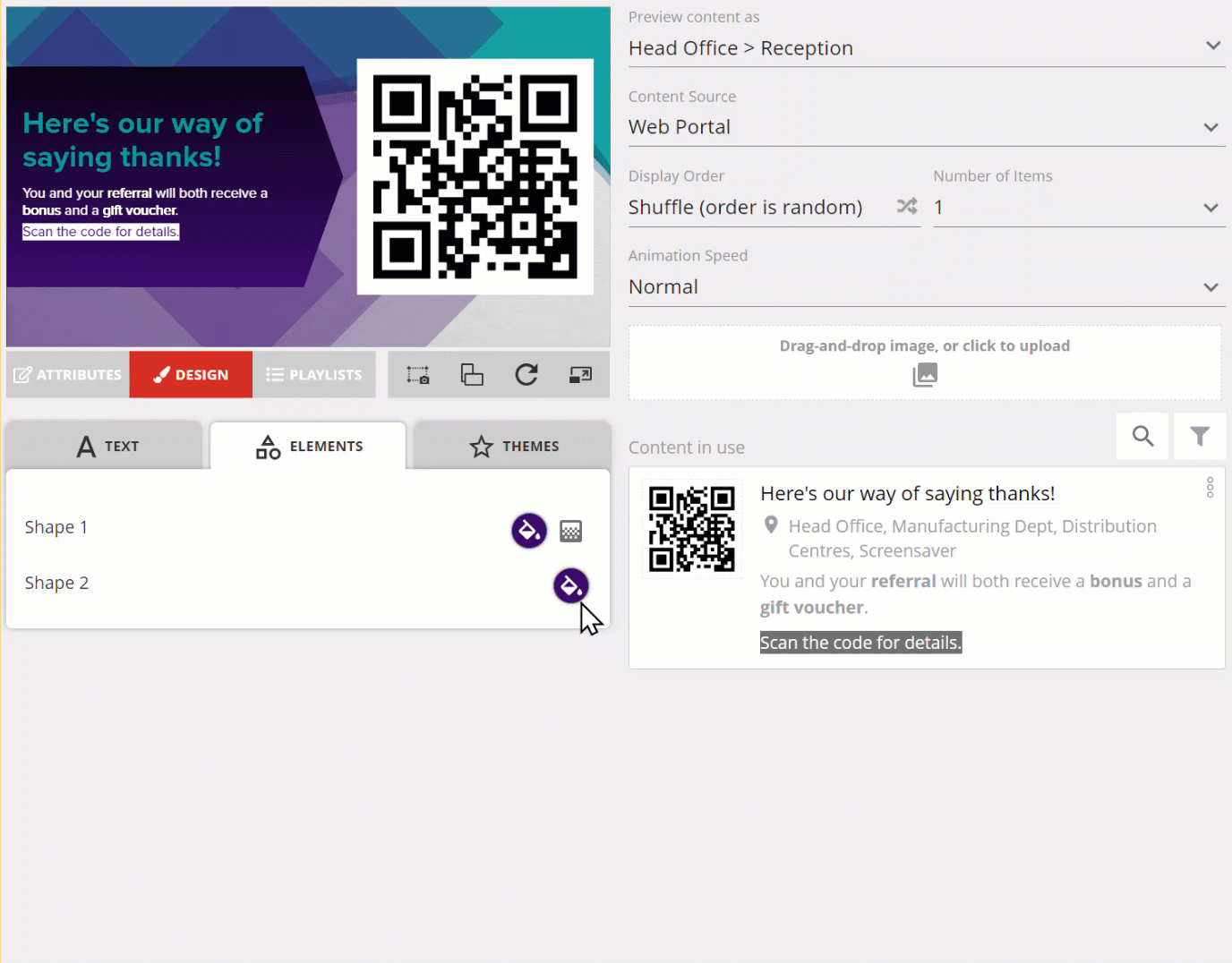Open the content item three-dot menu
This screenshot has height=963, width=1232.
(x=1210, y=488)
